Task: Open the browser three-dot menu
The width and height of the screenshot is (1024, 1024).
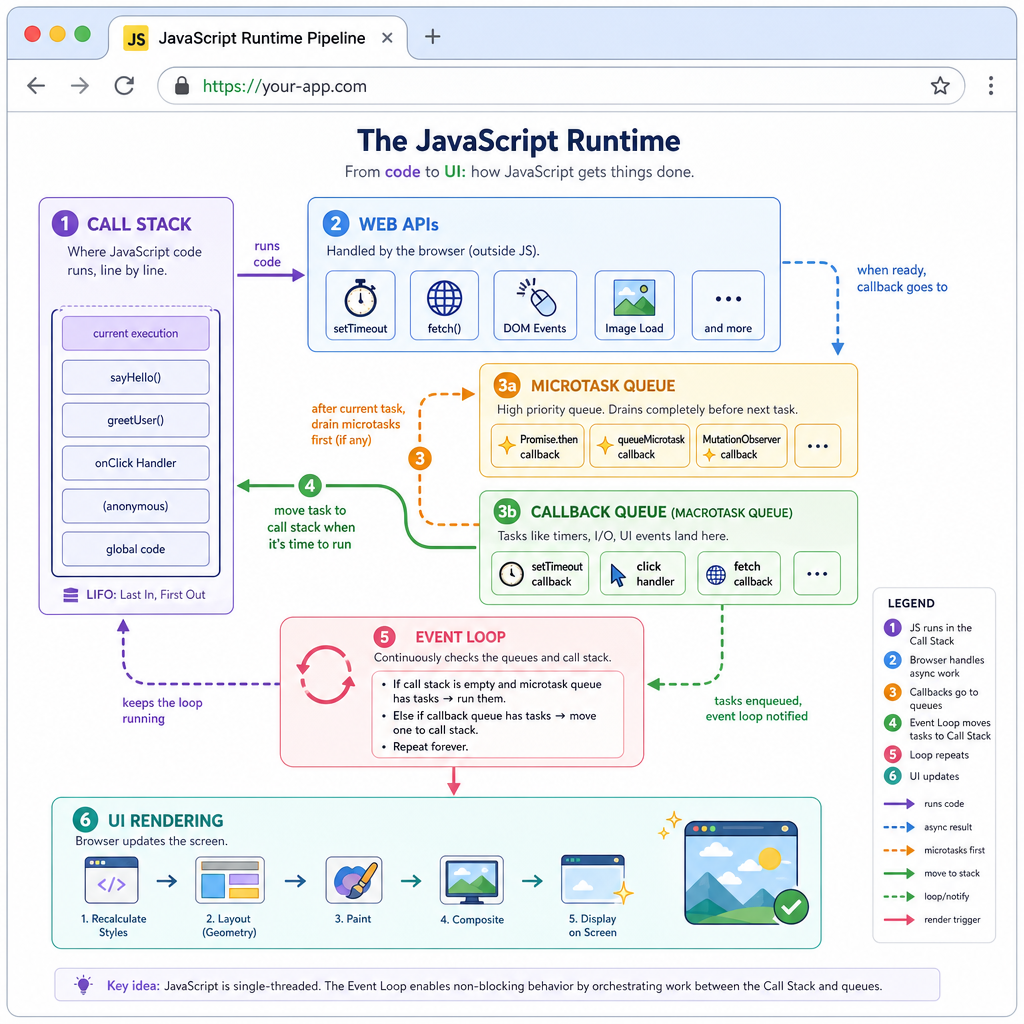Action: 991,86
